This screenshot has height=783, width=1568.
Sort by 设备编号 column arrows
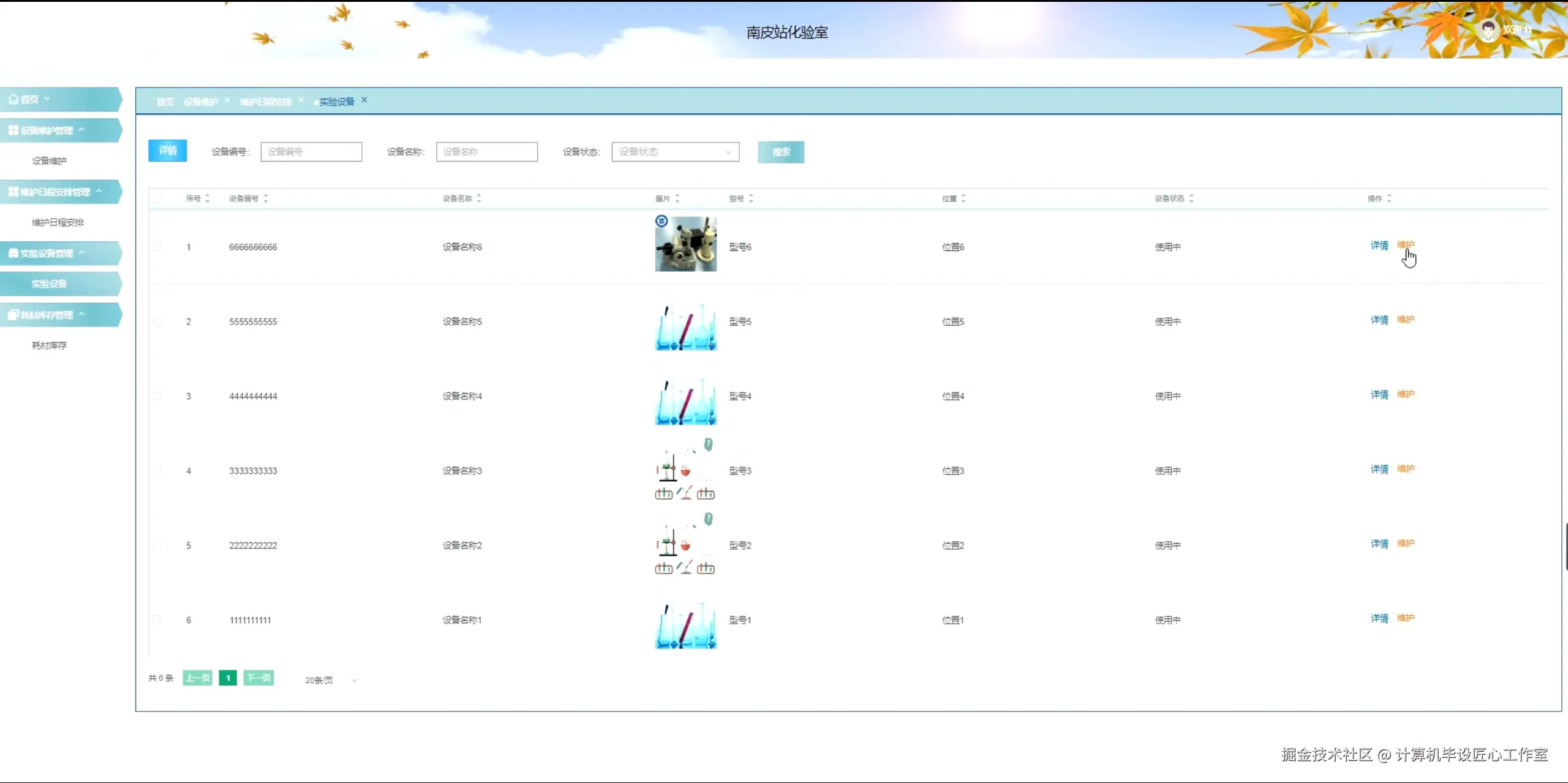pos(266,198)
